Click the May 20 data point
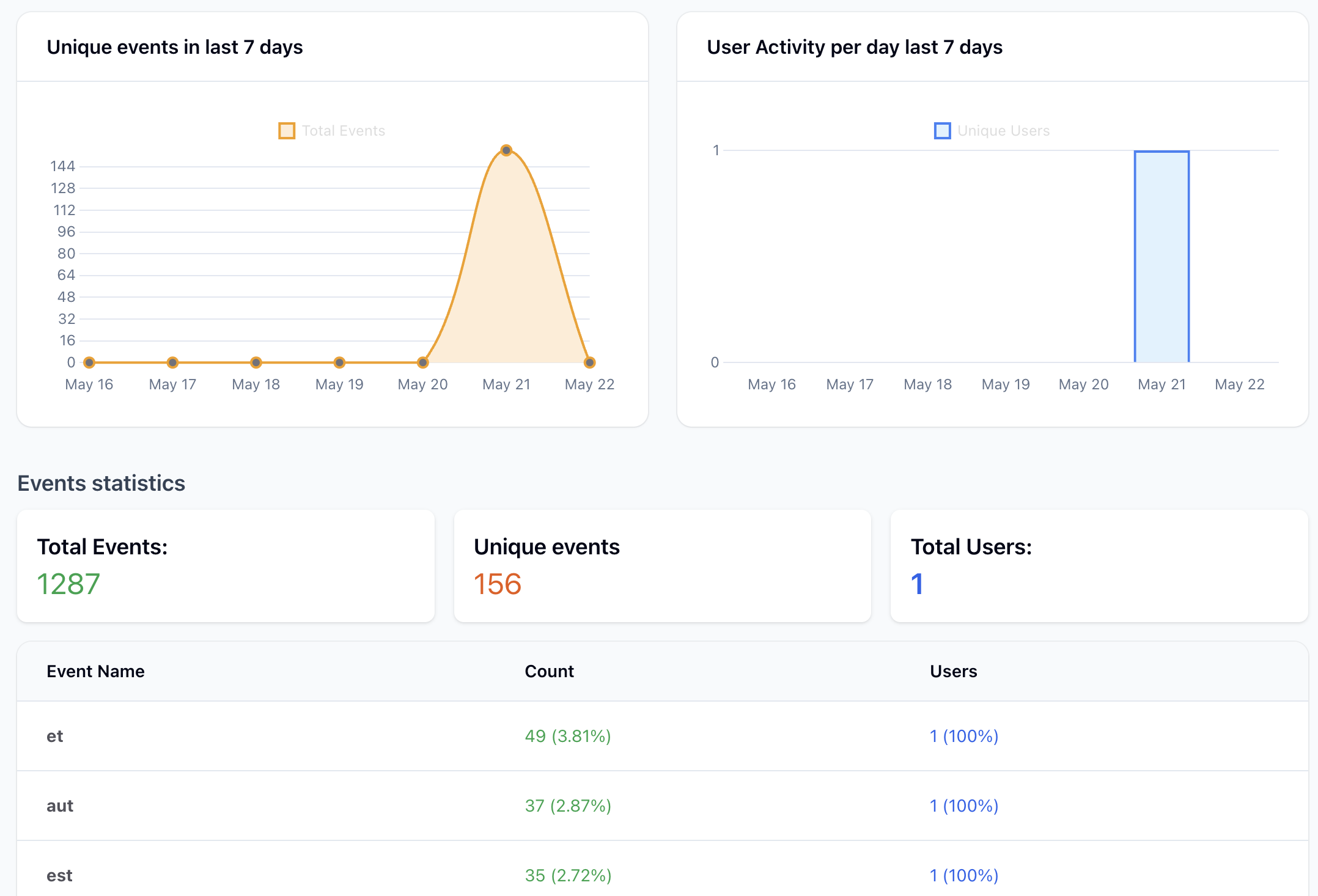This screenshot has height=896, width=1318. pyautogui.click(x=423, y=362)
